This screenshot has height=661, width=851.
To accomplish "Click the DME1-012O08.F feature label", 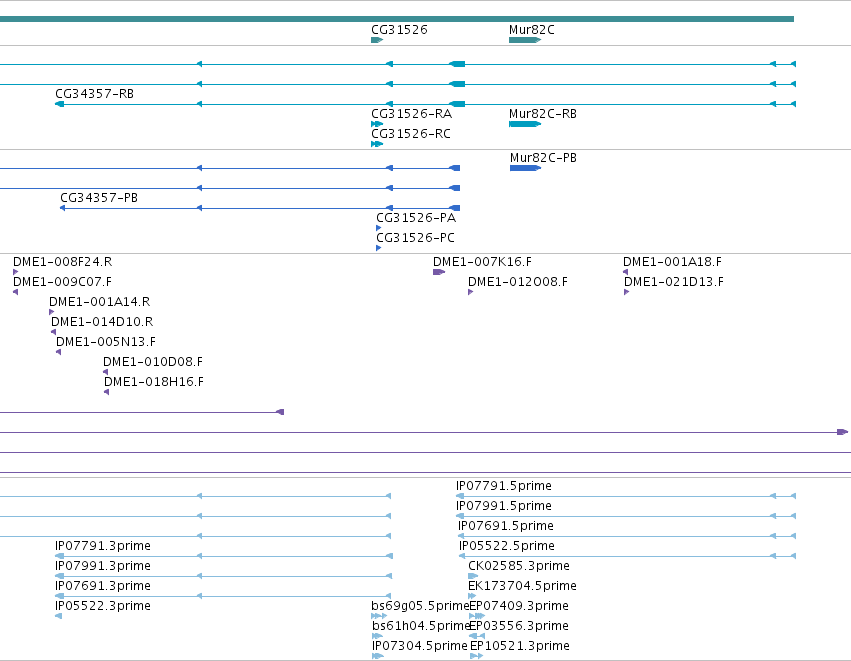I will coord(518,282).
